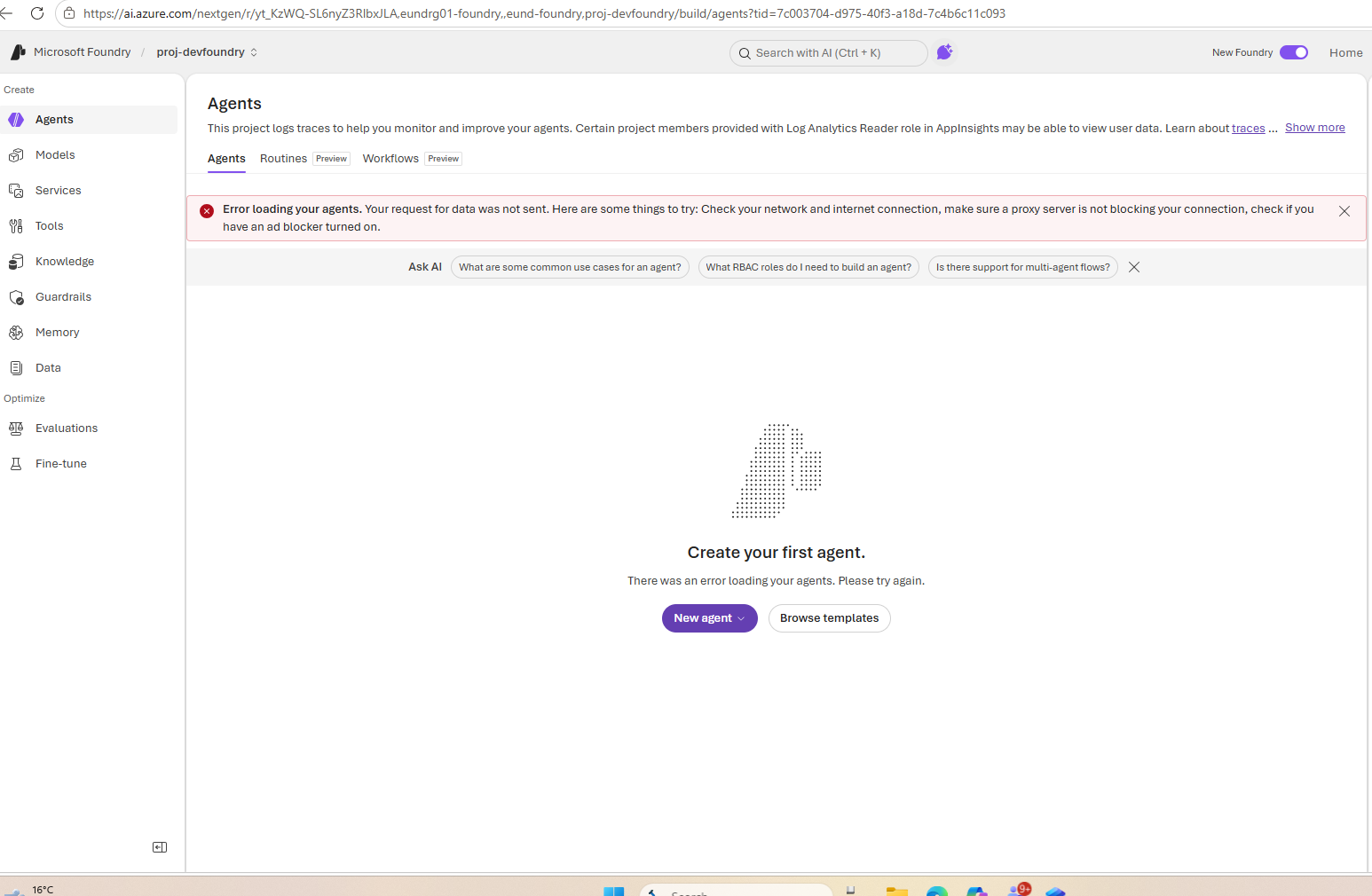Click the 'Ask AI' label

(x=425, y=267)
